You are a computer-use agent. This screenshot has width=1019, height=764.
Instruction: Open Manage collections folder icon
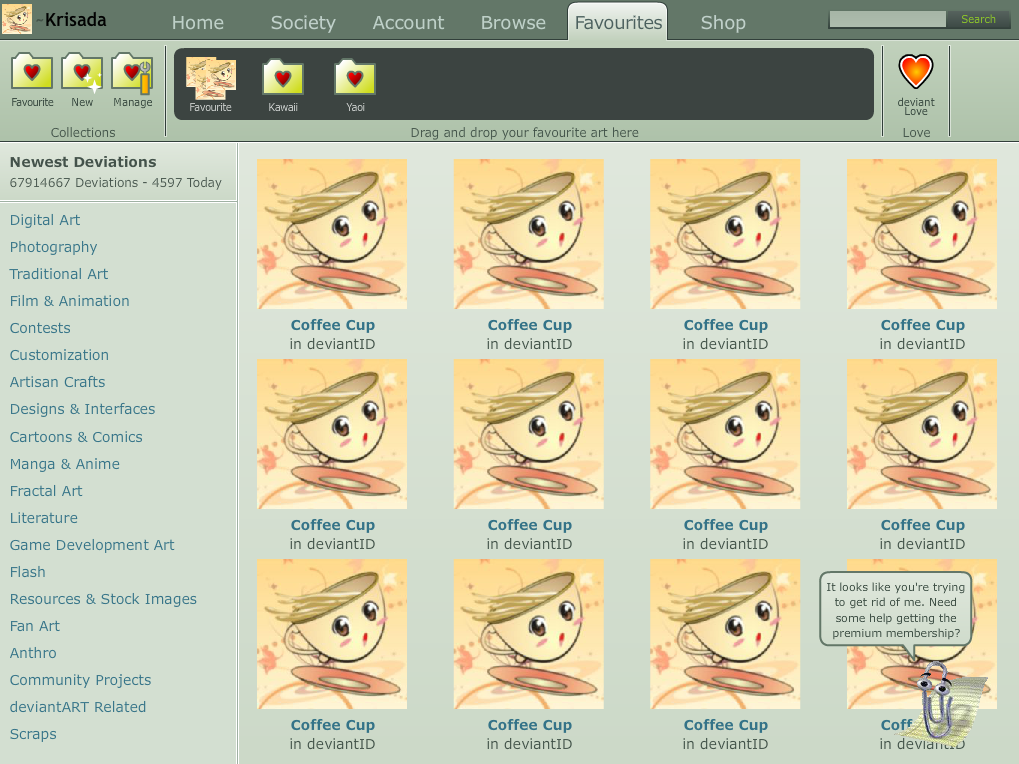pos(132,72)
